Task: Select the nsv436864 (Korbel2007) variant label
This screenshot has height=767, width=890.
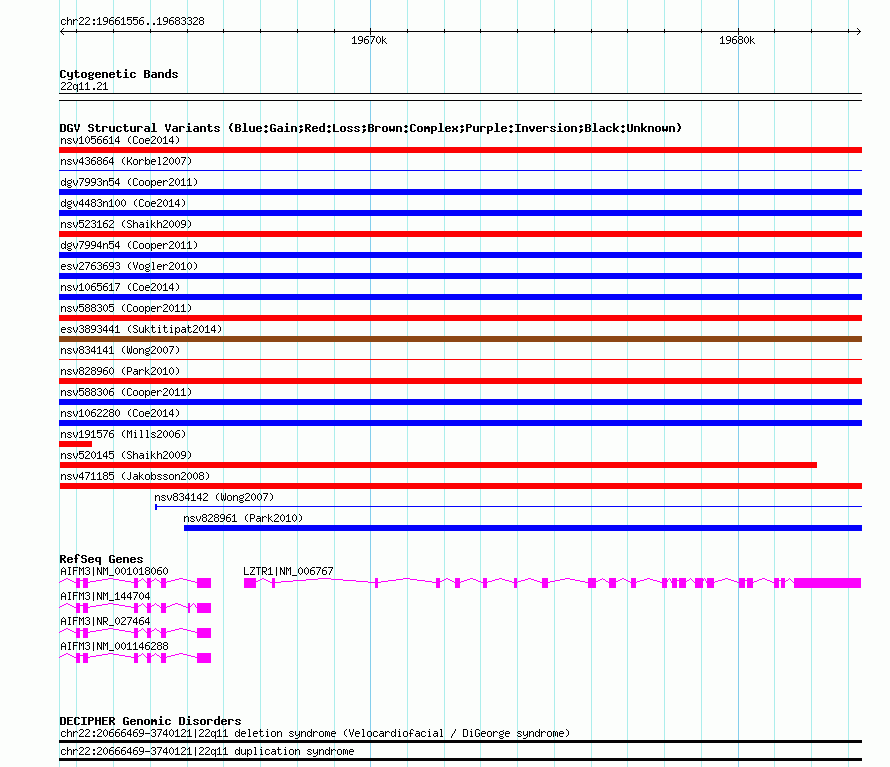Action: [126, 161]
